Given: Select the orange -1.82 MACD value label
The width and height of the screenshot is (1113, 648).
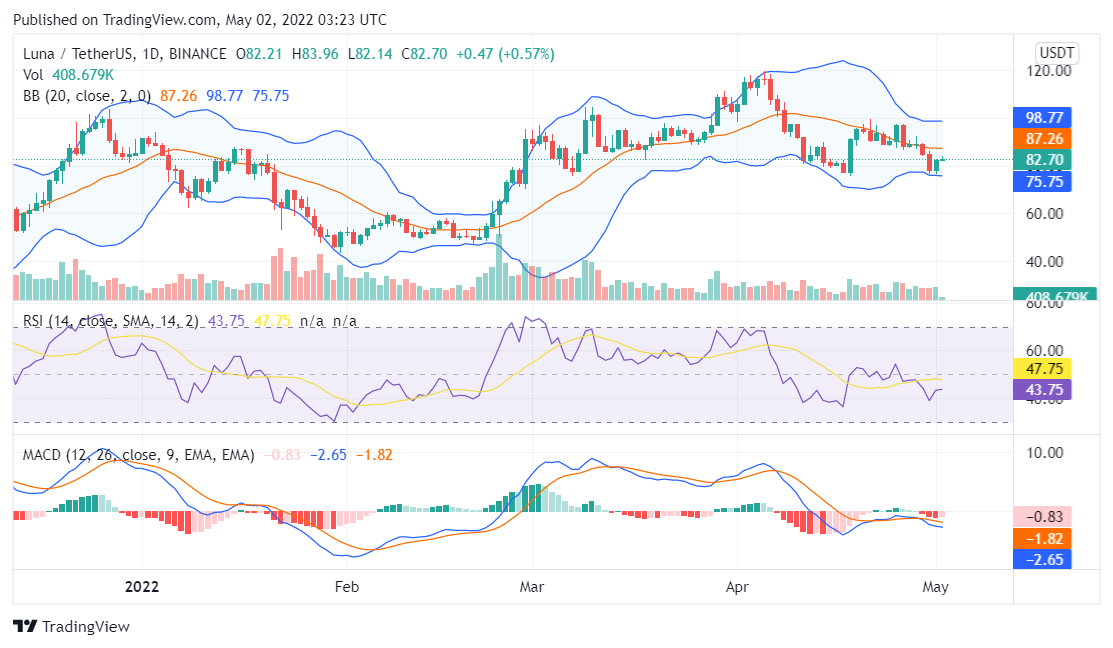Looking at the screenshot, I should [x=1043, y=539].
